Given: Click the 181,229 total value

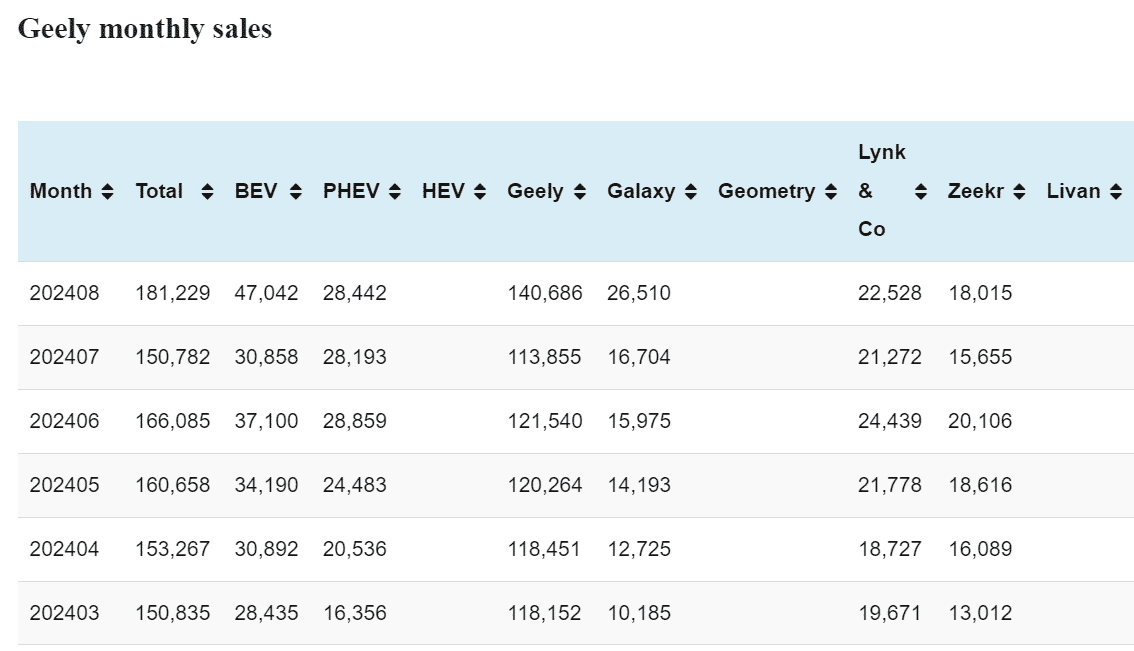Looking at the screenshot, I should (172, 293).
